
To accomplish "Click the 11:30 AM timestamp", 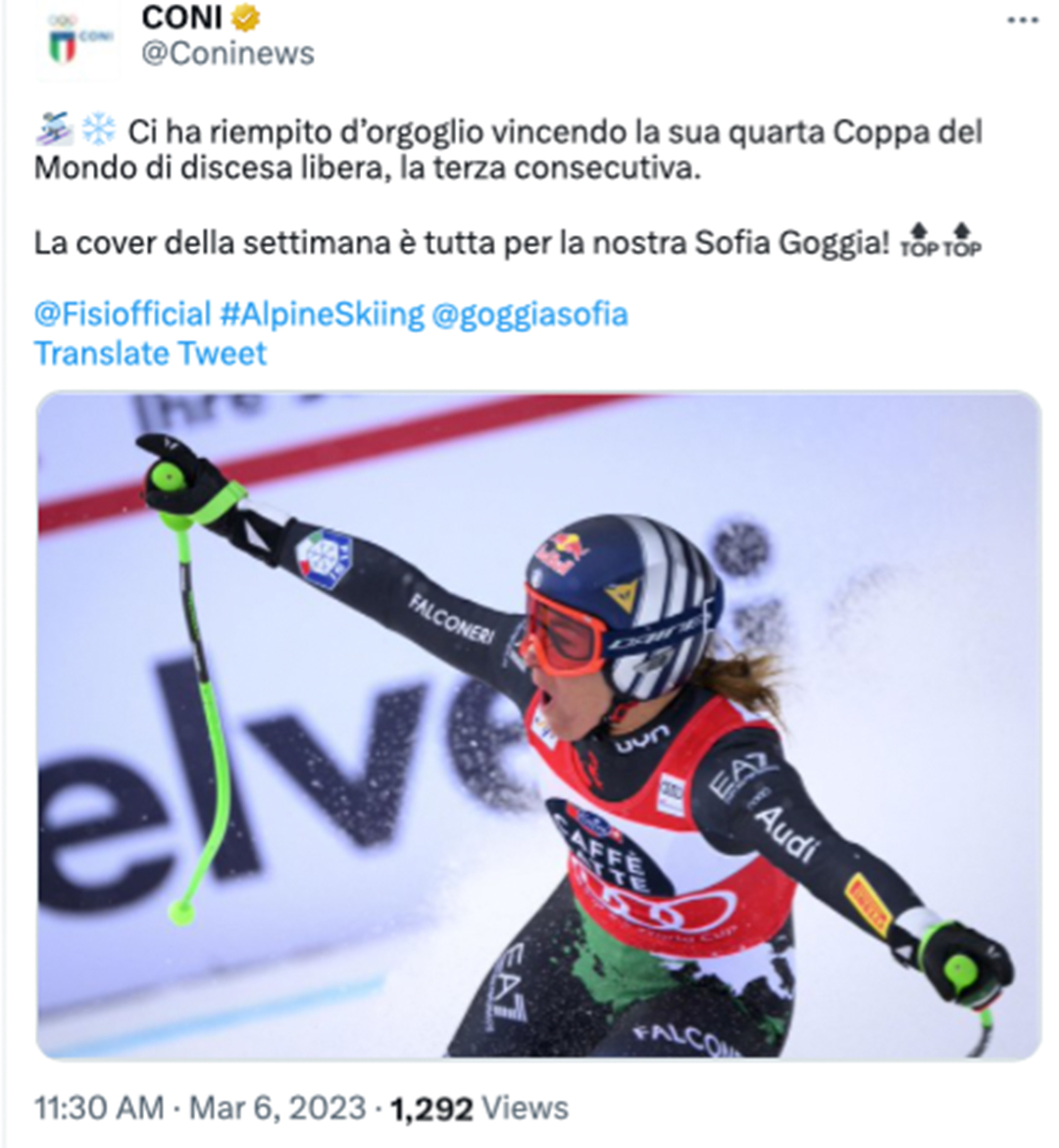I will coord(99,1108).
